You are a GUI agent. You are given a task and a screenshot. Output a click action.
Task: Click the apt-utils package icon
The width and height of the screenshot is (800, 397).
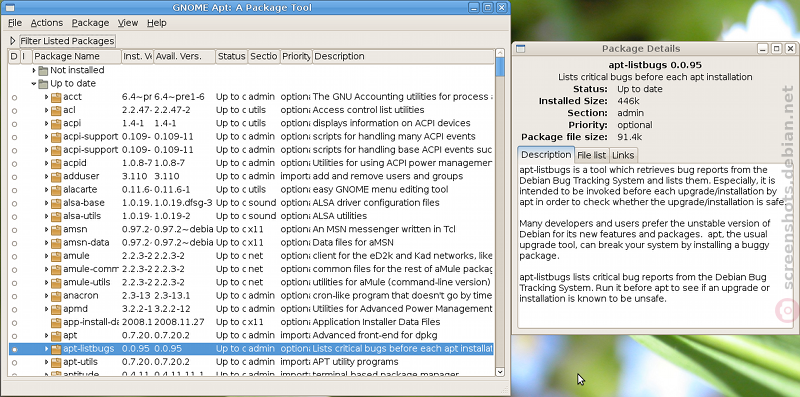[56, 362]
